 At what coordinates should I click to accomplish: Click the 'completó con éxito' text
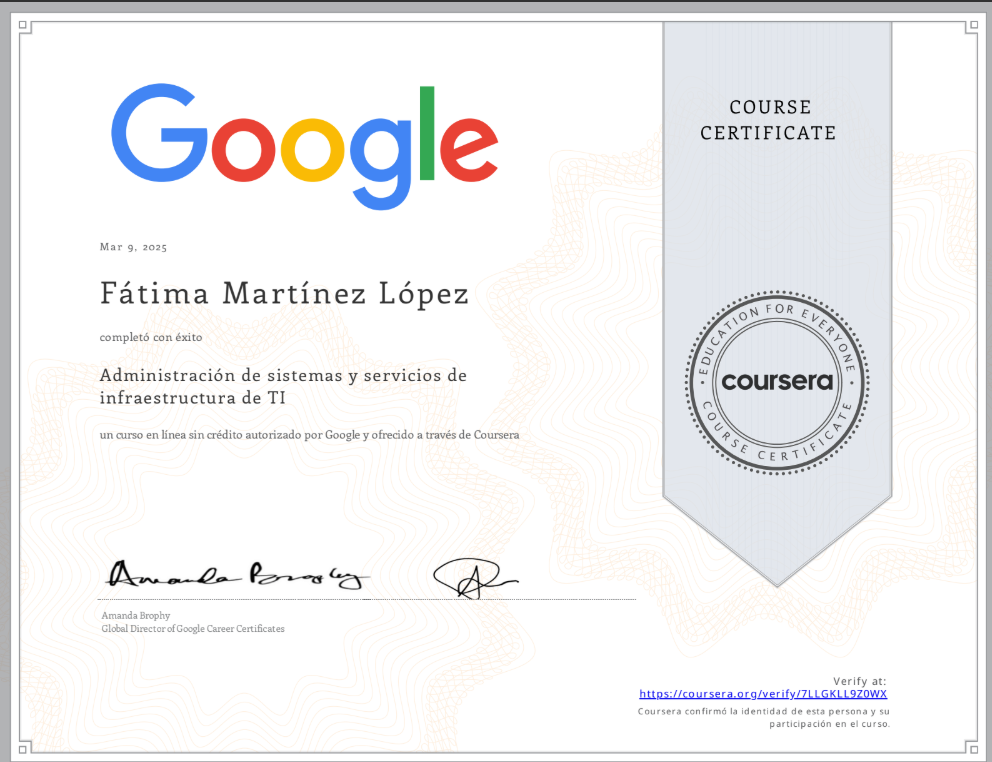point(151,337)
